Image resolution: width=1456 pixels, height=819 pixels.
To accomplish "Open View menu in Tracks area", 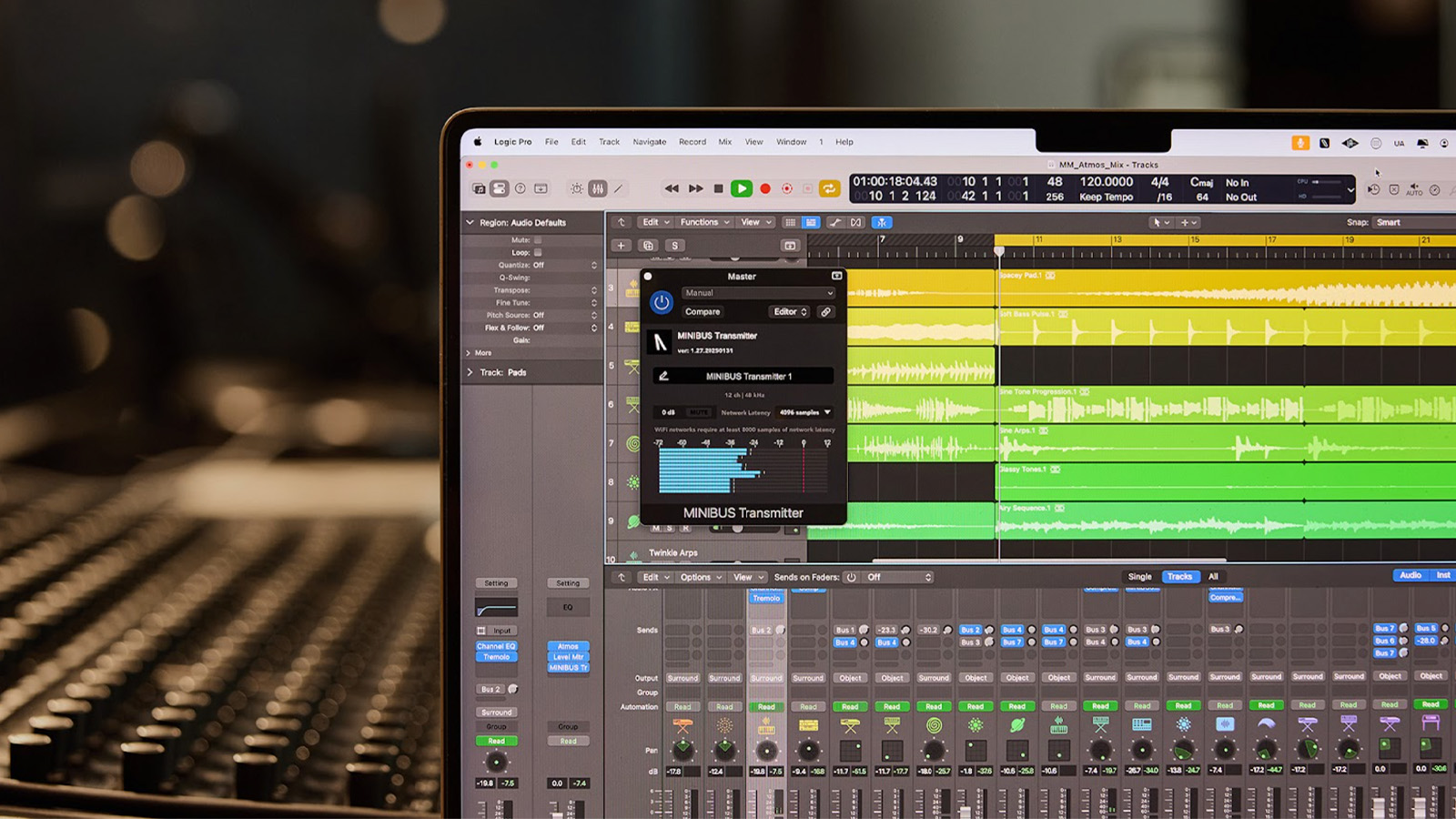I will pyautogui.click(x=755, y=222).
